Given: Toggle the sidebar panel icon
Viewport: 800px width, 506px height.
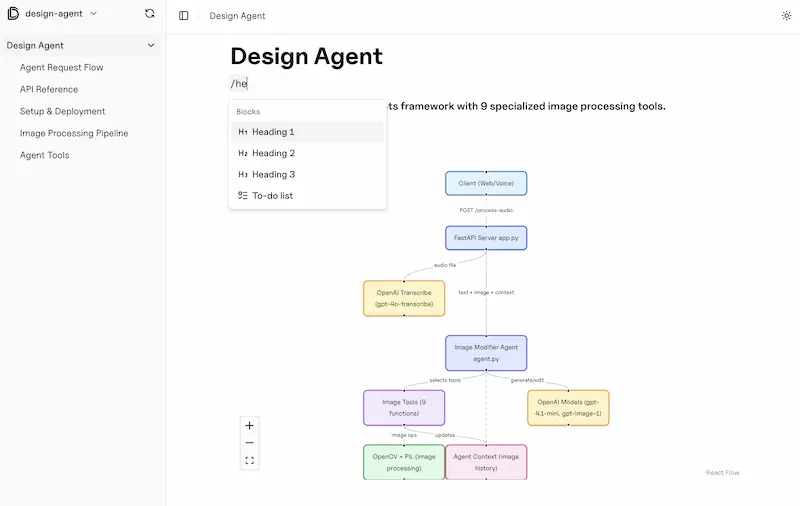Looking at the screenshot, I should [184, 16].
